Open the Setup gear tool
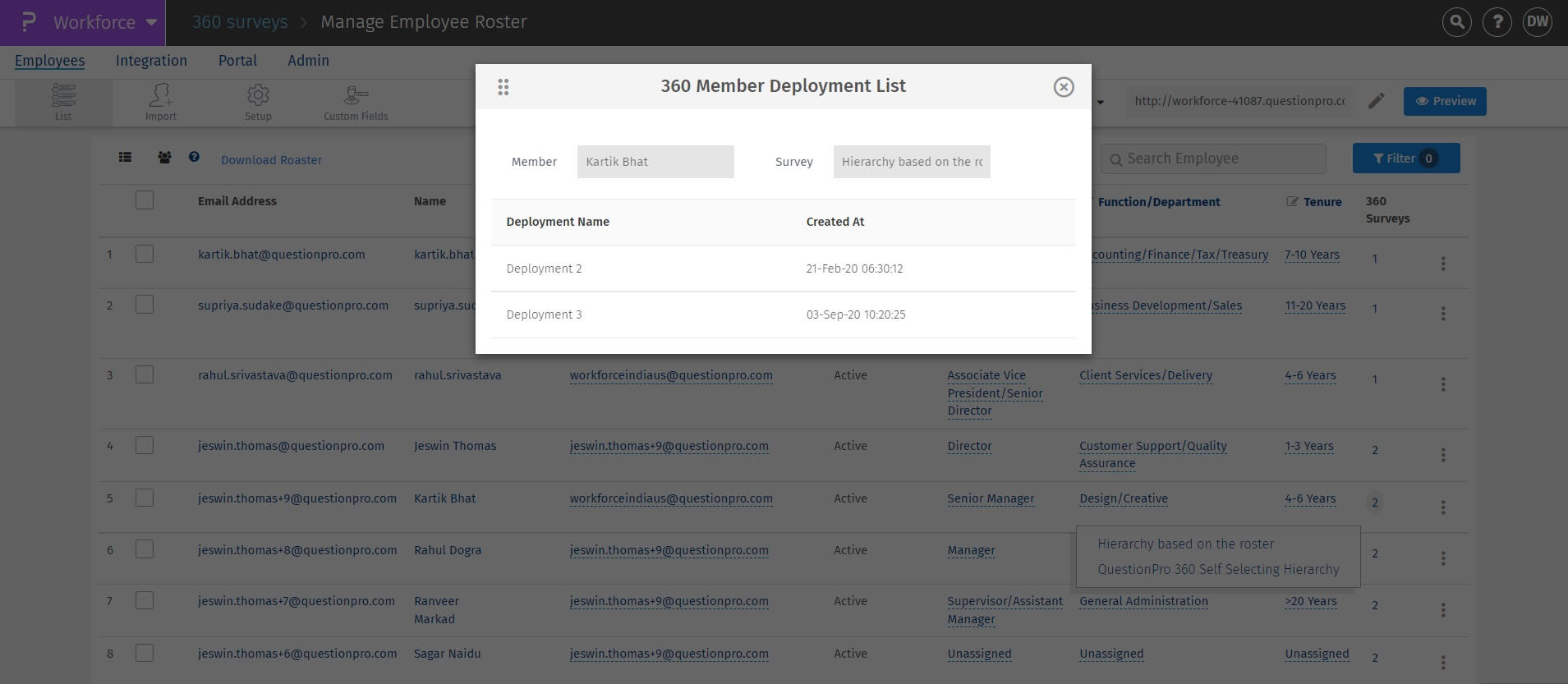This screenshot has width=1568, height=684. point(258,103)
